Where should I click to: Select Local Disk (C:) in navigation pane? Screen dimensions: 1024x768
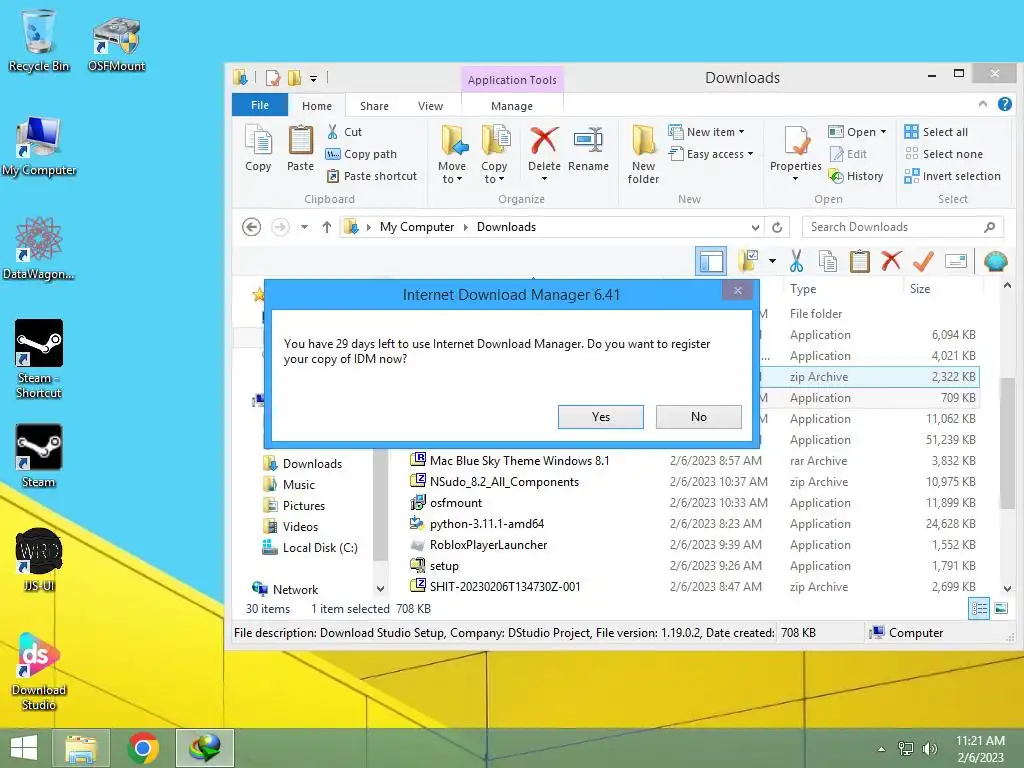[x=320, y=548]
